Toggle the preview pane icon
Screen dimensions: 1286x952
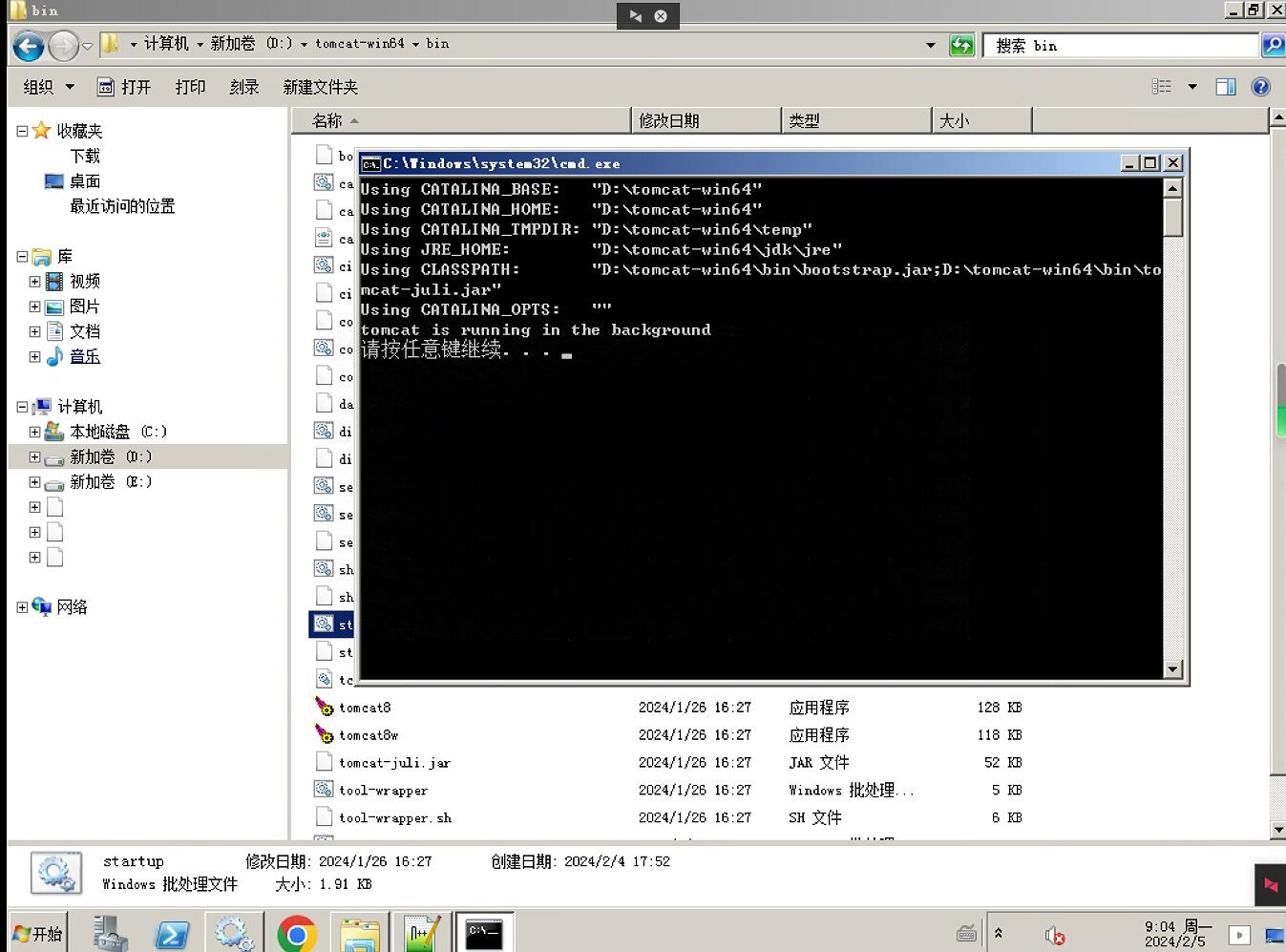[x=1225, y=87]
